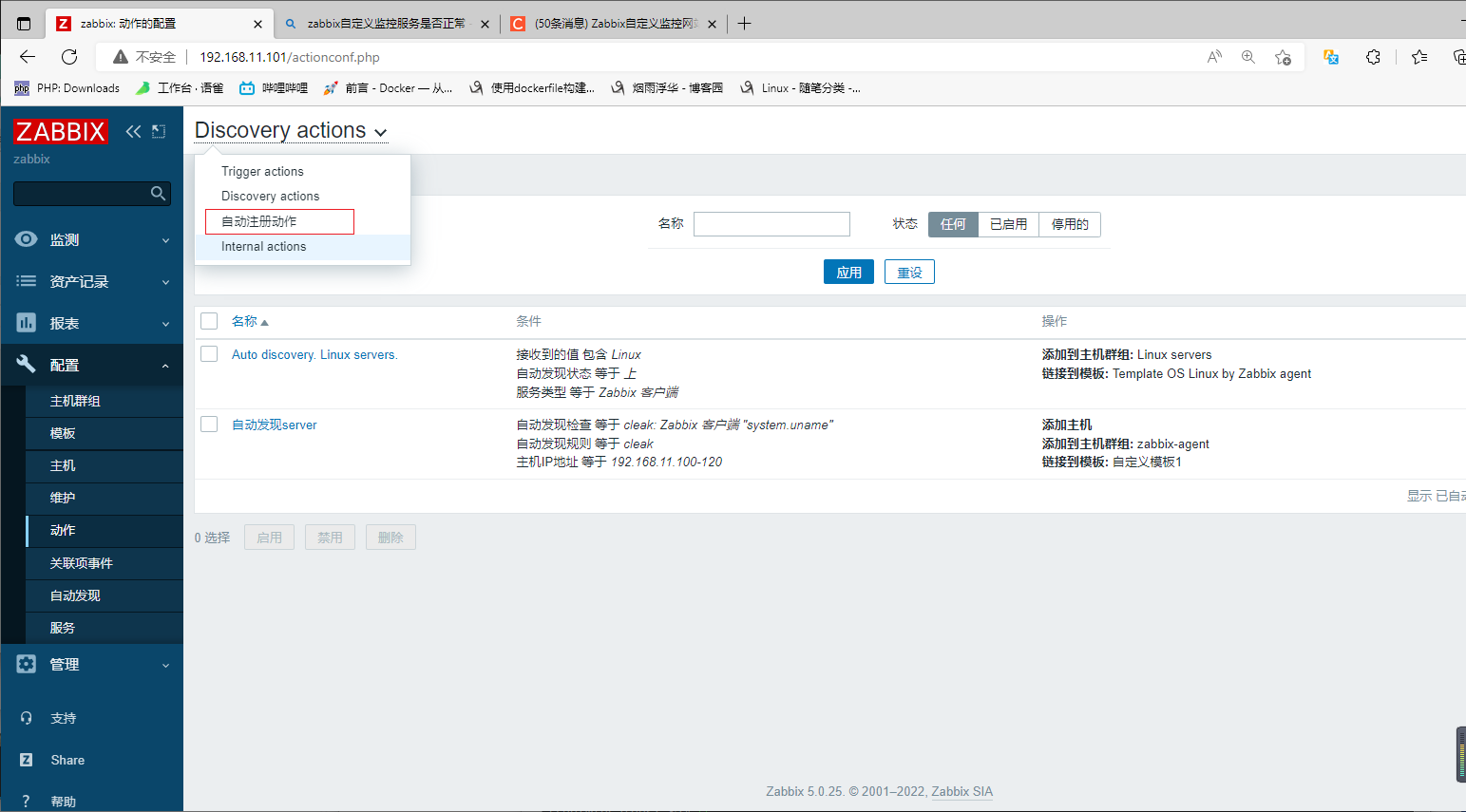Choose Discovery actions from dropdown menu
Screen dimensions: 1466x812
(x=270, y=196)
